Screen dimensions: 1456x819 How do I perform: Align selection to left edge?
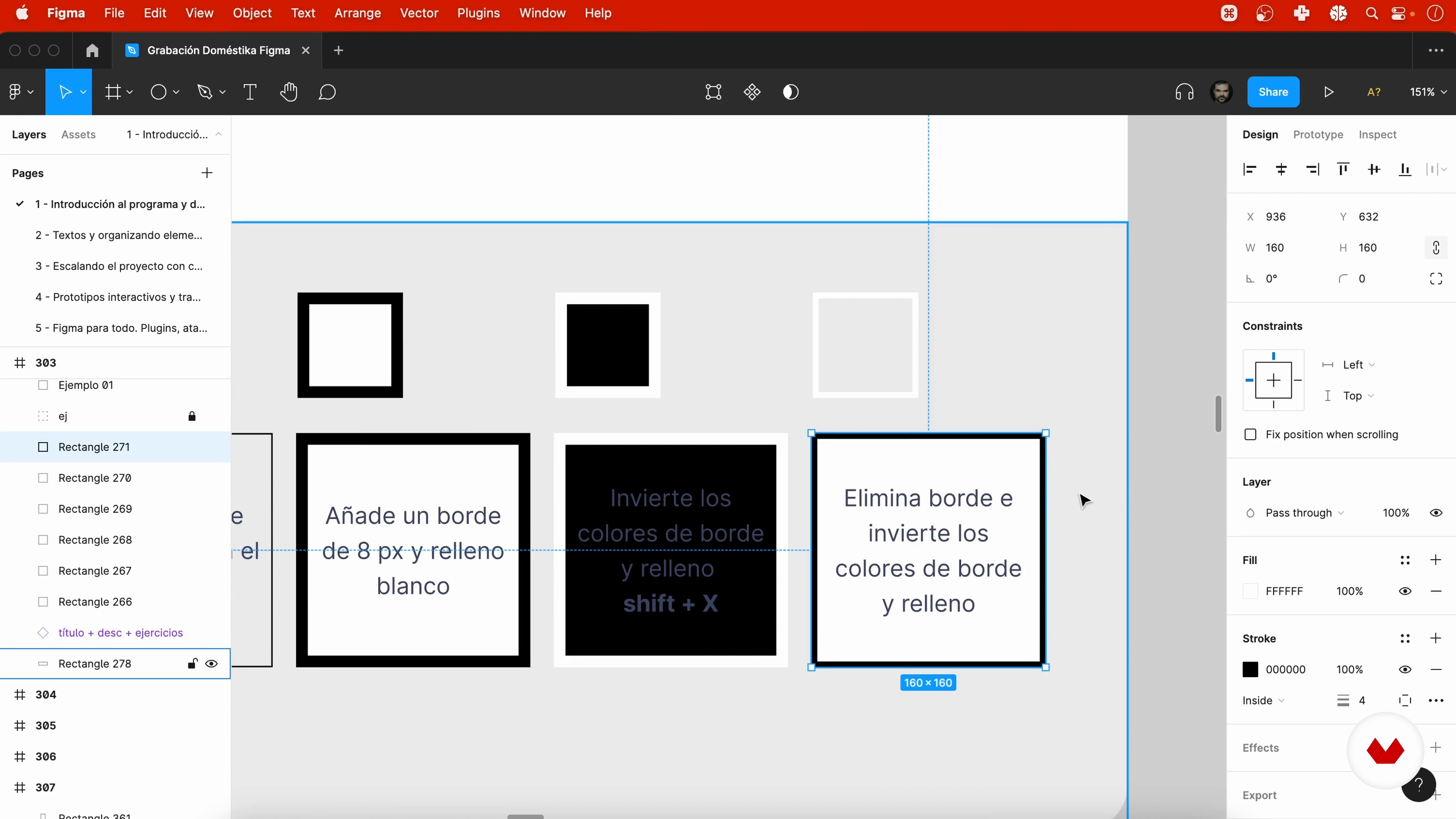point(1250,169)
